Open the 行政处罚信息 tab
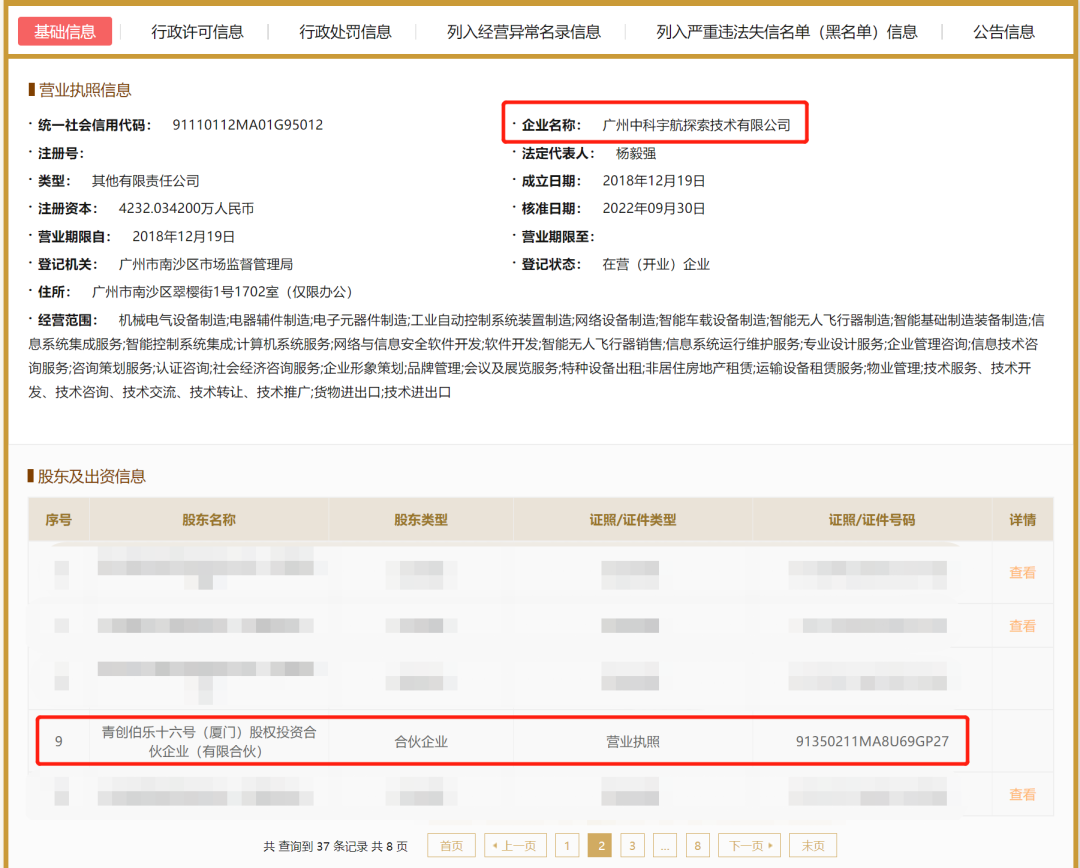 pos(345,32)
